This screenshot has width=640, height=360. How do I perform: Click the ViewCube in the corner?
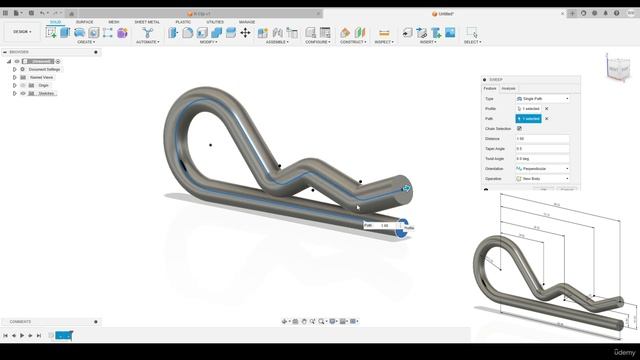[618, 68]
